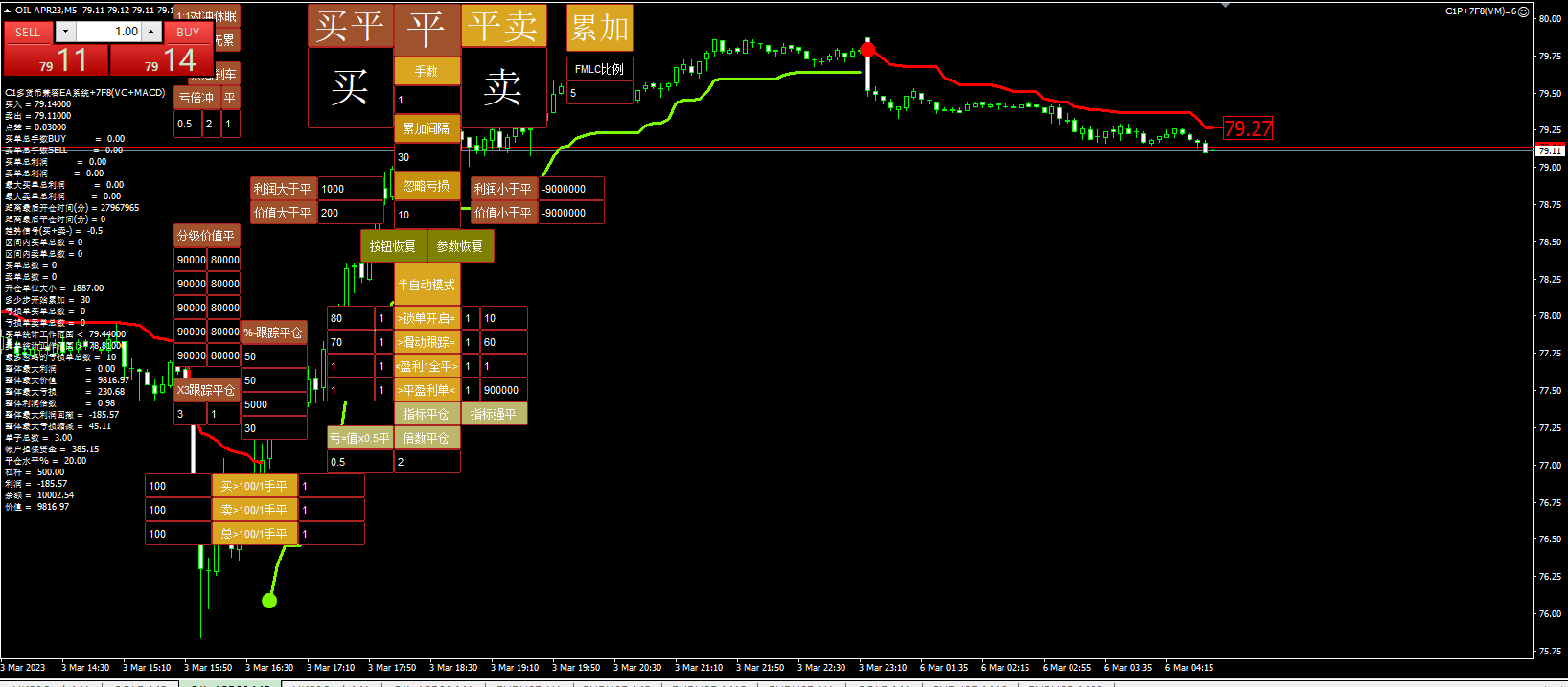Click the 900000 field beside 平盈利单

(504, 390)
